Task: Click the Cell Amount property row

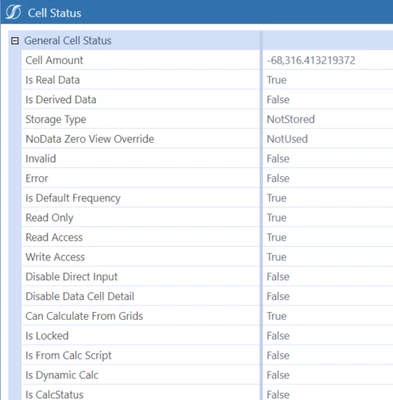Action: coord(207,60)
